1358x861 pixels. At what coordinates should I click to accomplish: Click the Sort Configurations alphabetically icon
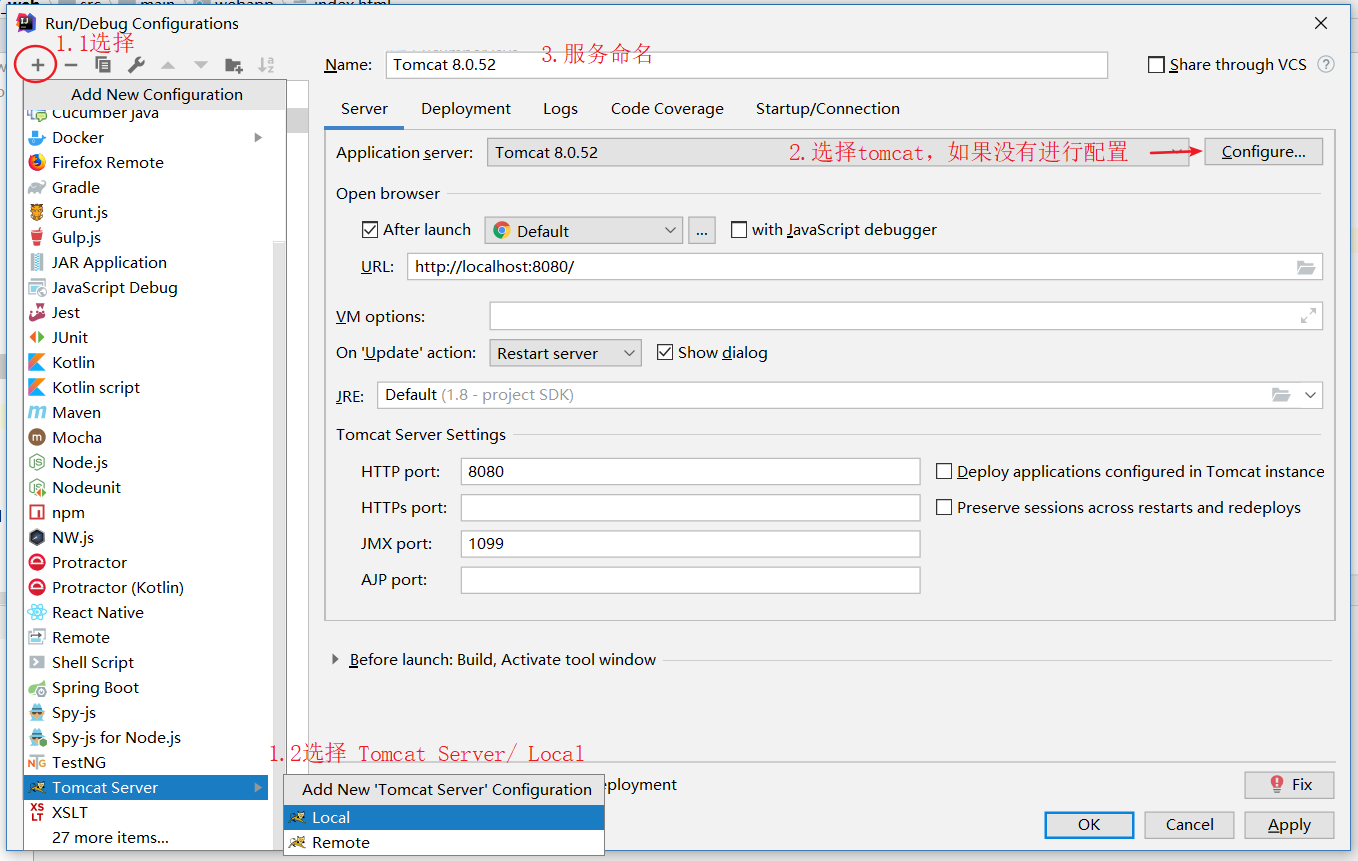pos(266,65)
